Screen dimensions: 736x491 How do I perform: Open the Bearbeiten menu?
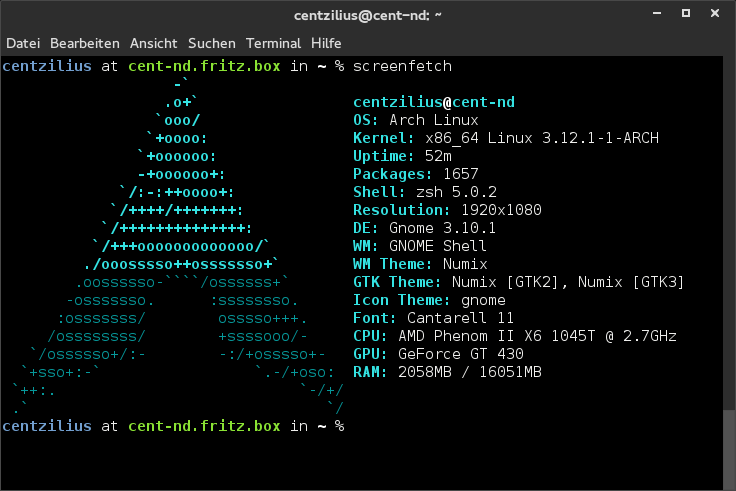click(x=85, y=43)
